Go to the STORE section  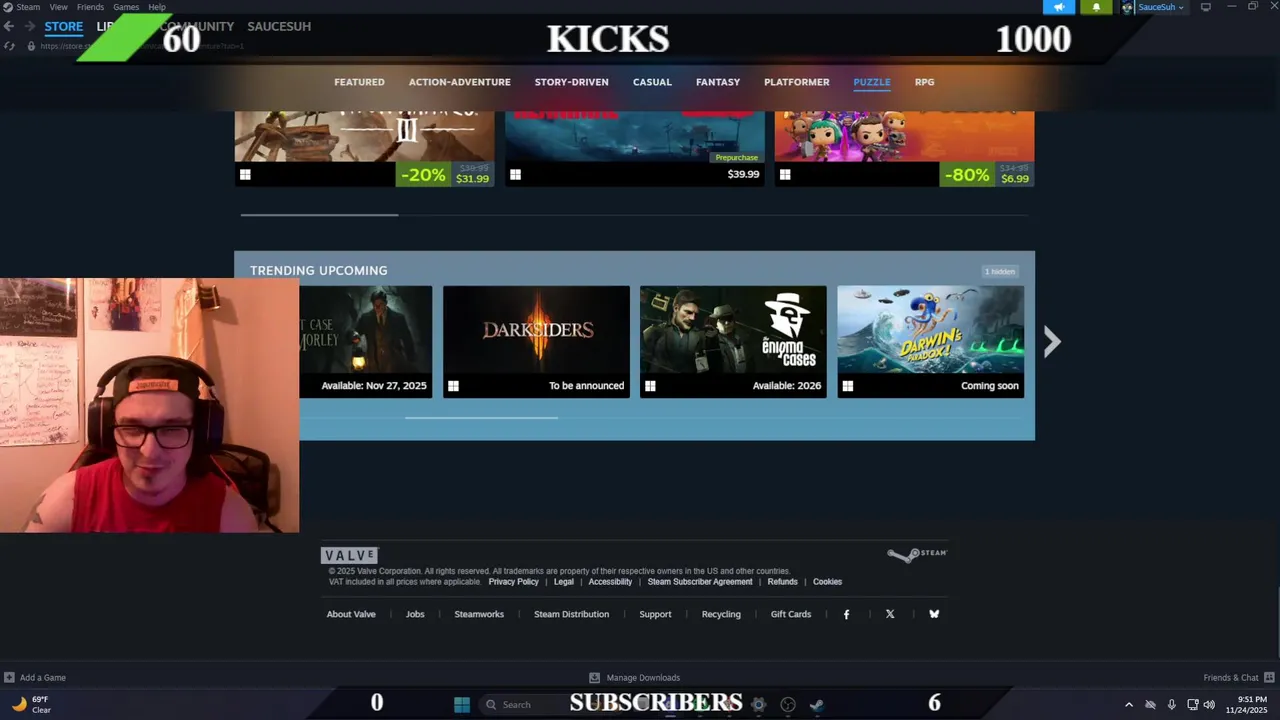tap(63, 26)
